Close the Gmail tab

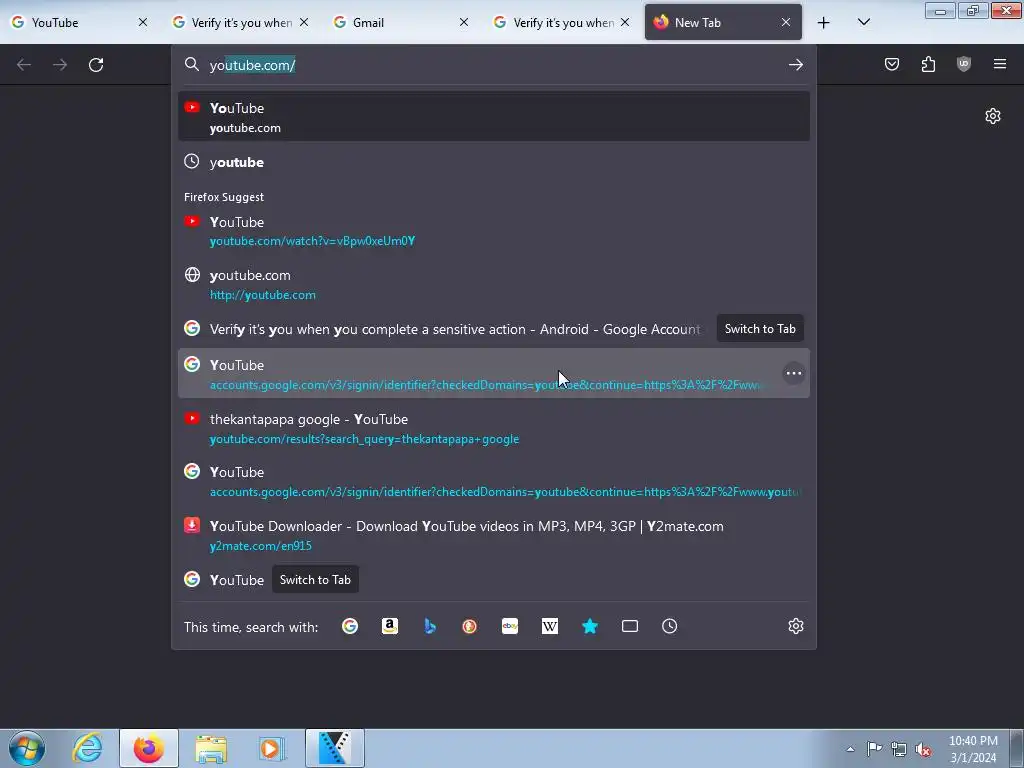point(464,22)
